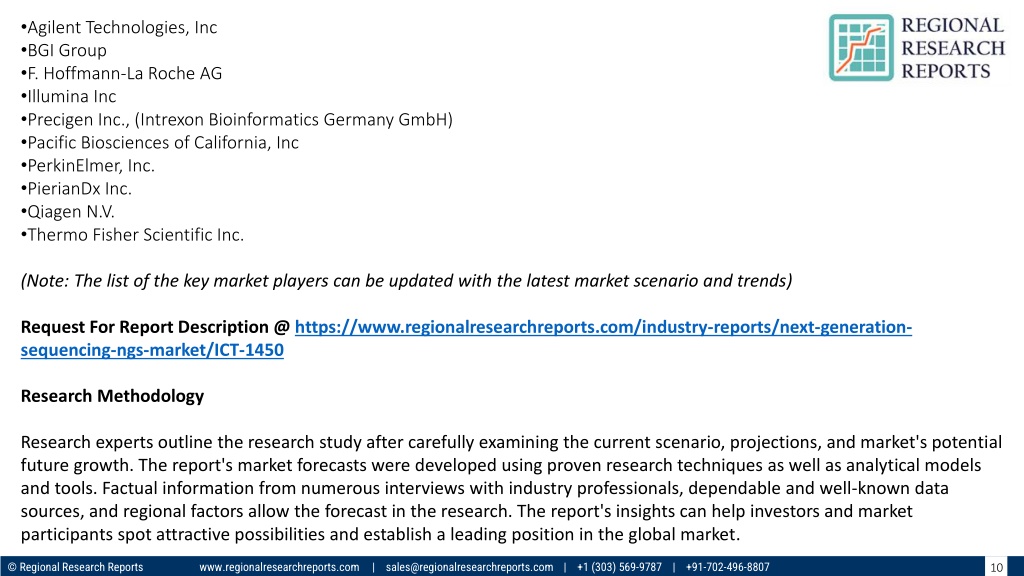Viewport: 1024px width, 576px height.
Task: Click the PerkinElmer, Inc. list item
Action: (88, 165)
